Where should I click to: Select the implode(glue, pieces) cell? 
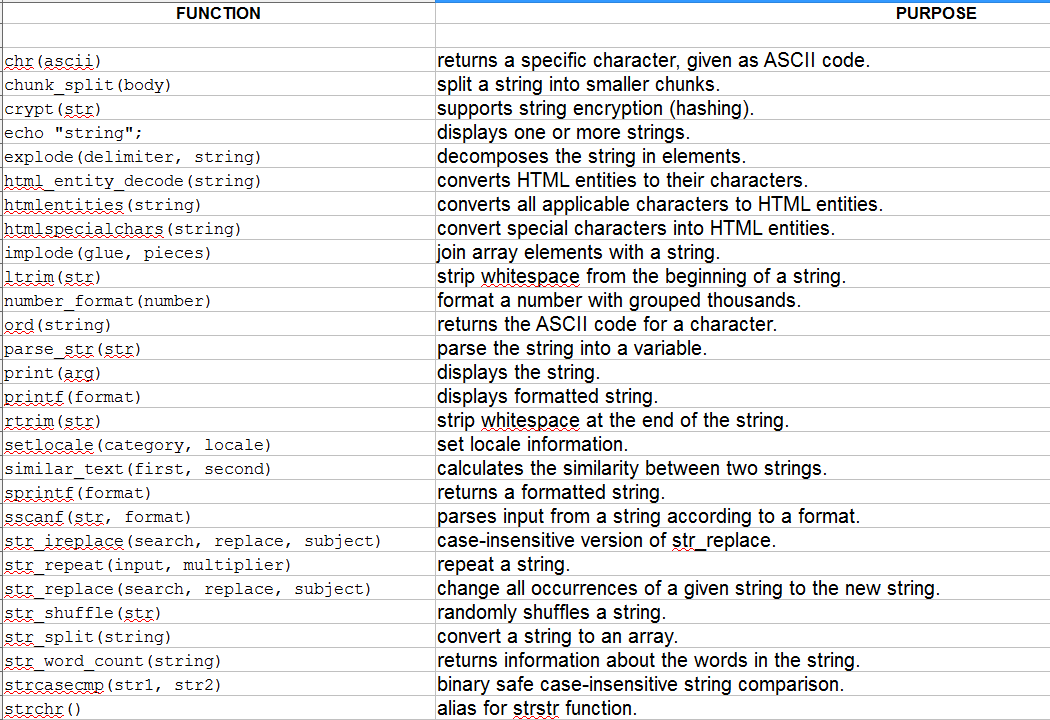point(108,253)
